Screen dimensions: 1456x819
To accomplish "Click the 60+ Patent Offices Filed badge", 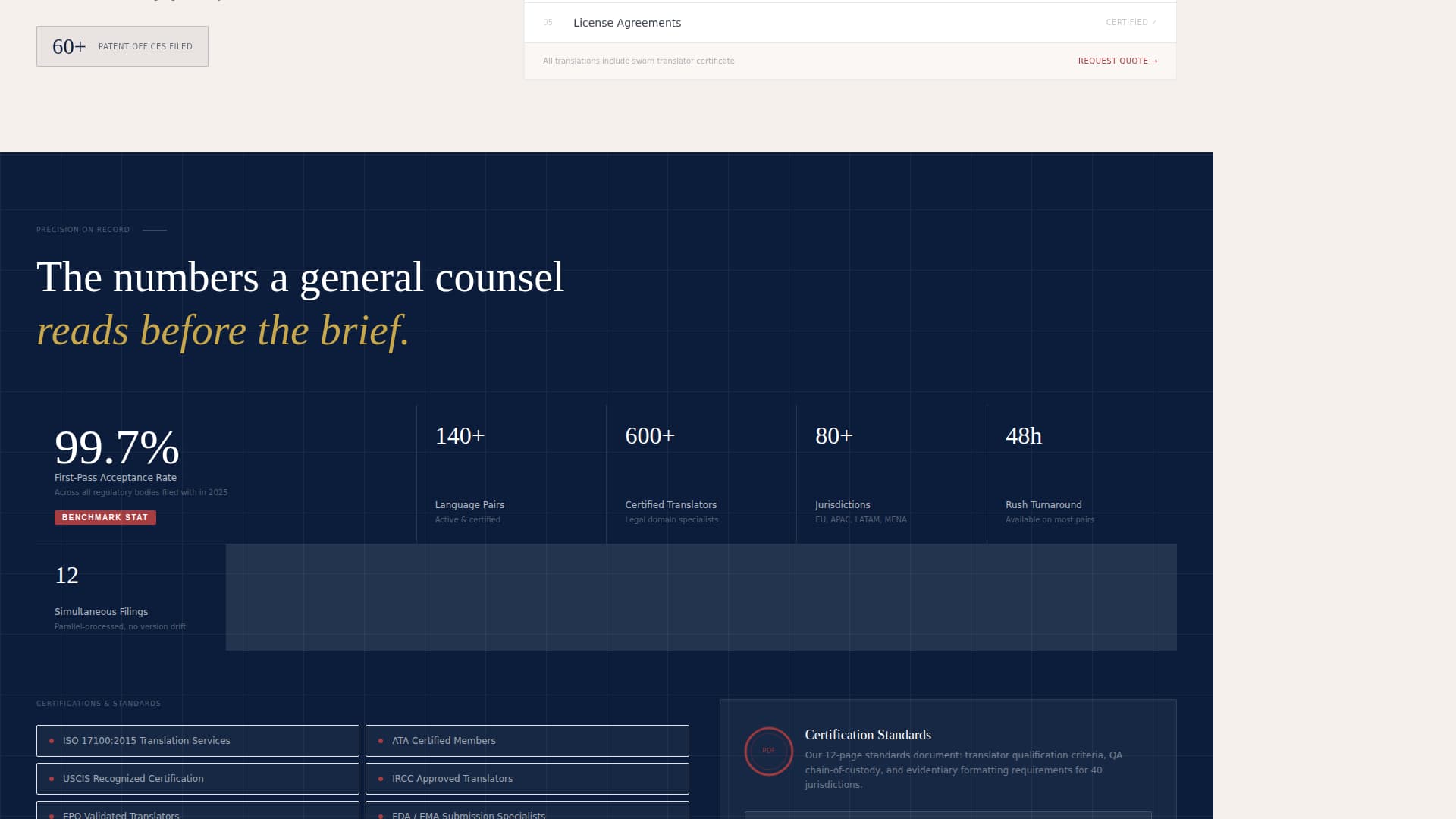I will (122, 46).
